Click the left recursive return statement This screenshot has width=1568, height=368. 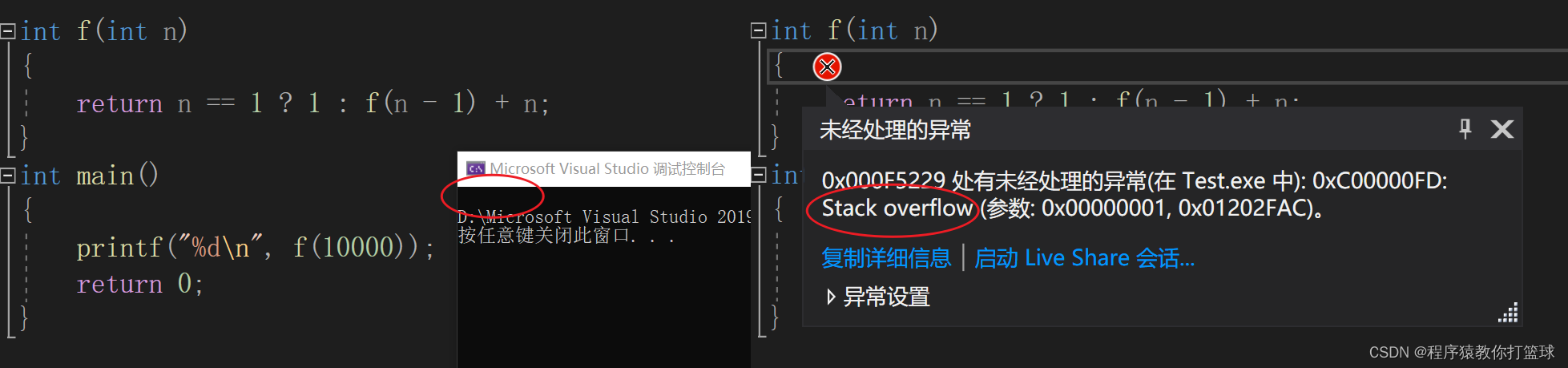[312, 103]
